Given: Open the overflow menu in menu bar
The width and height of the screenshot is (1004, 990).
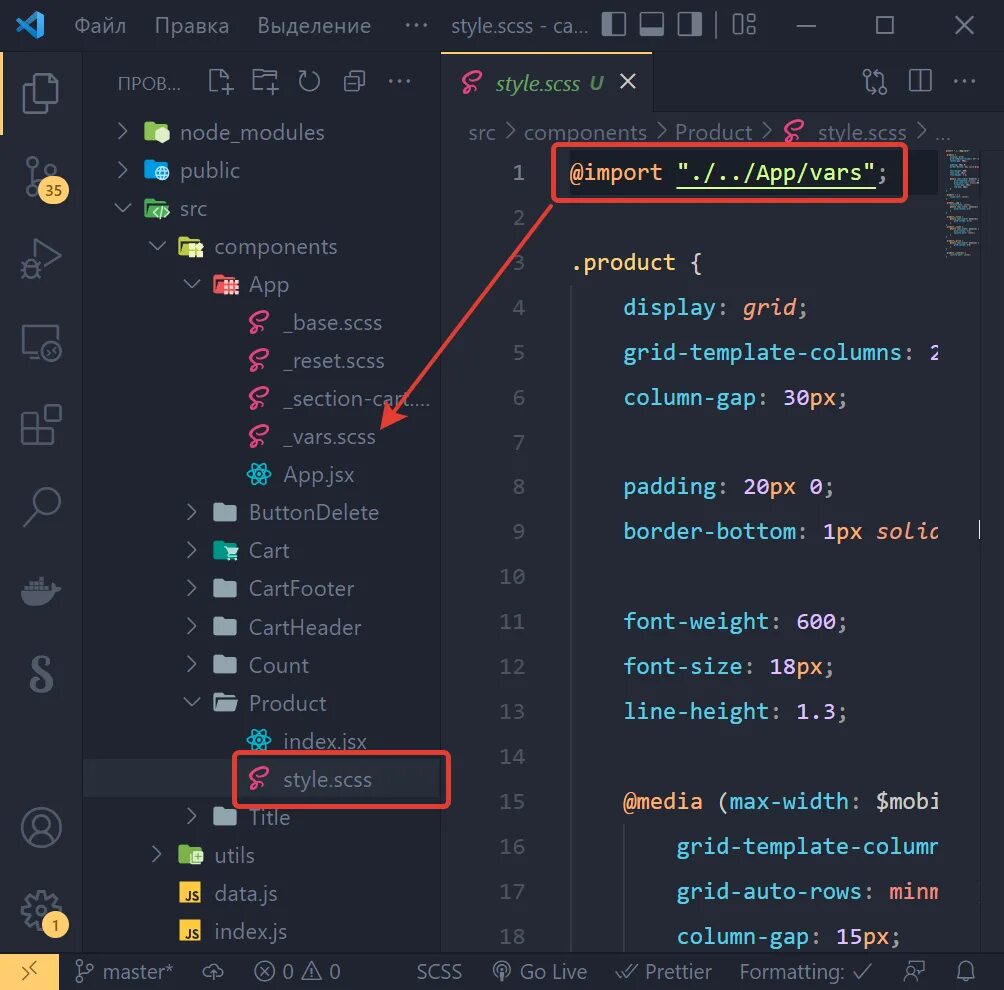Looking at the screenshot, I should tap(416, 26).
